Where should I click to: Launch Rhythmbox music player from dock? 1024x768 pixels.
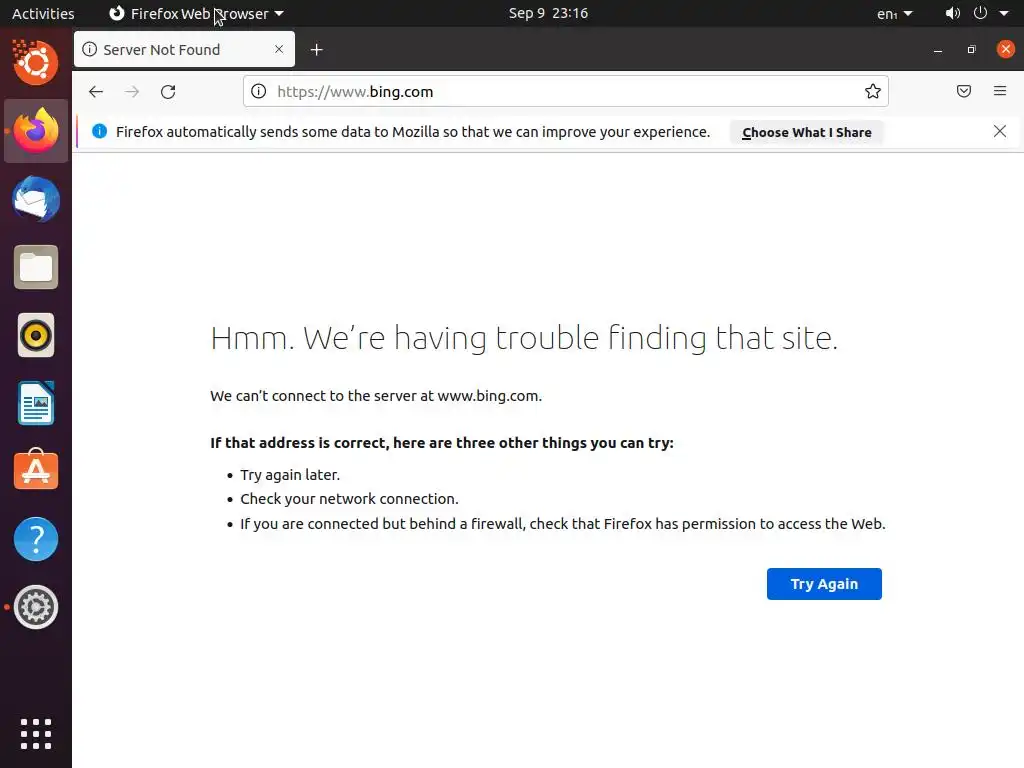36,336
